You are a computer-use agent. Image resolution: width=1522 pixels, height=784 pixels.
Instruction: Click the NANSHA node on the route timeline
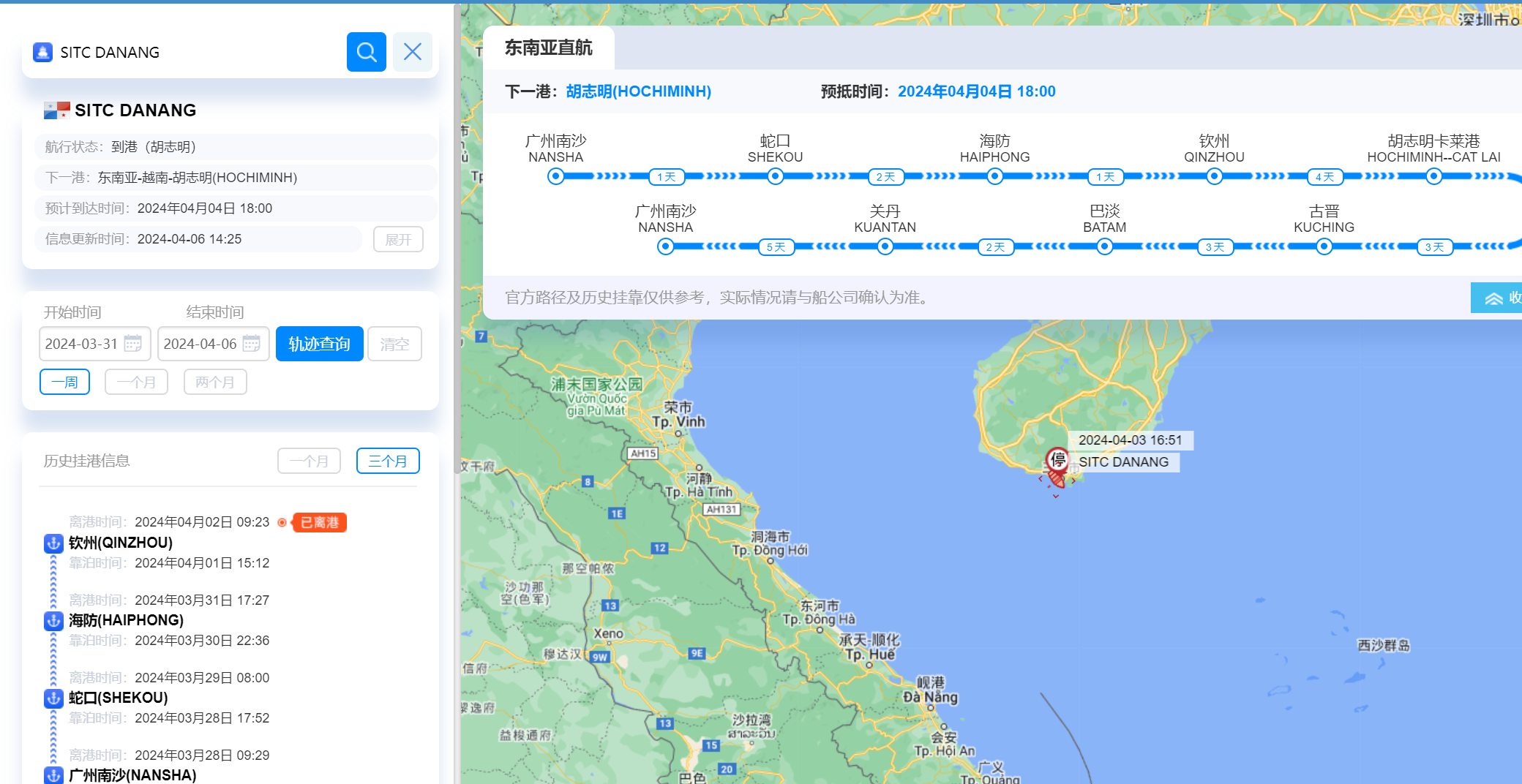[556, 176]
